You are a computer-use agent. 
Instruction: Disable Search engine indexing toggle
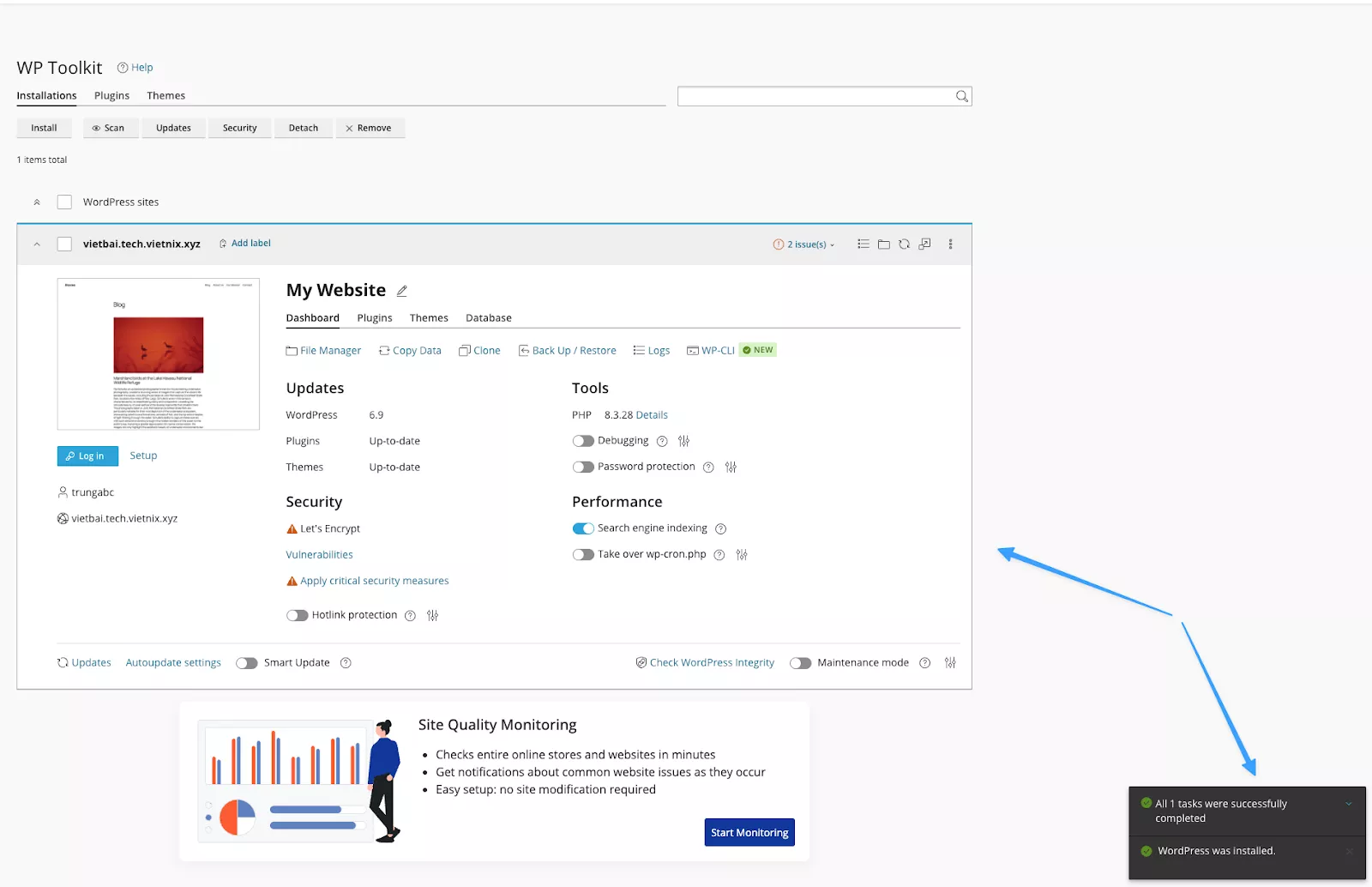pyautogui.click(x=583, y=528)
